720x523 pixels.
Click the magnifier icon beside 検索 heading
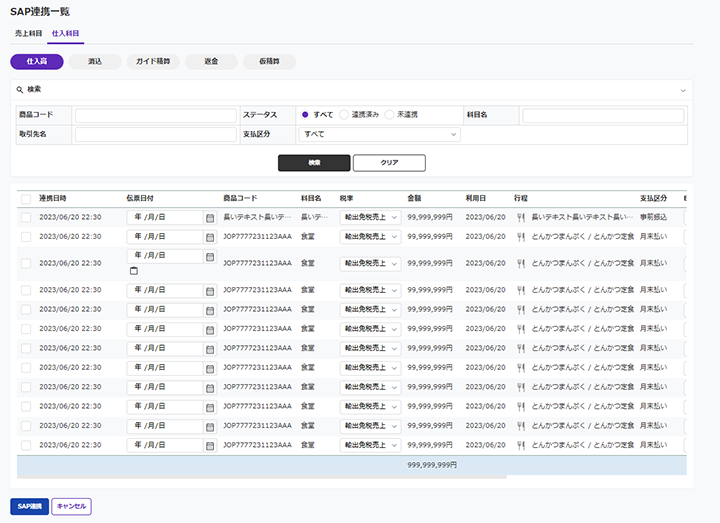pos(19,89)
